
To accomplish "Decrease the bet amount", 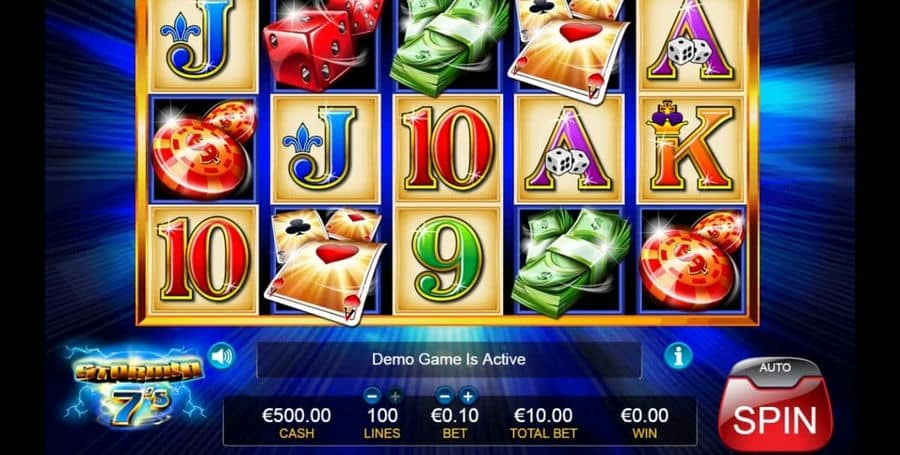I will (x=444, y=395).
